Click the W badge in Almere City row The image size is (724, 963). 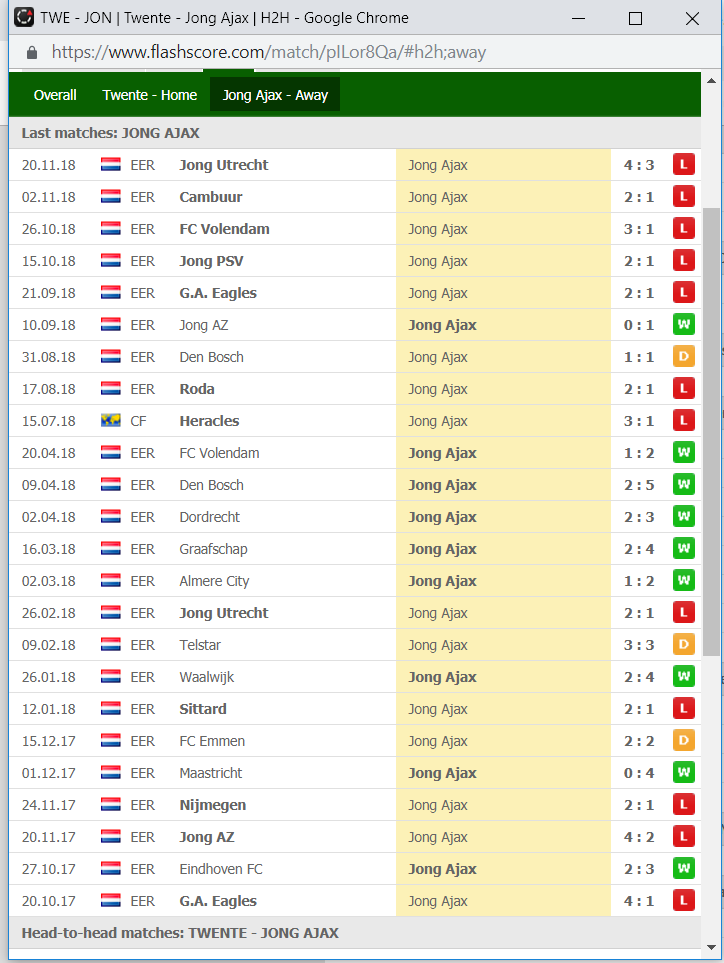(683, 580)
